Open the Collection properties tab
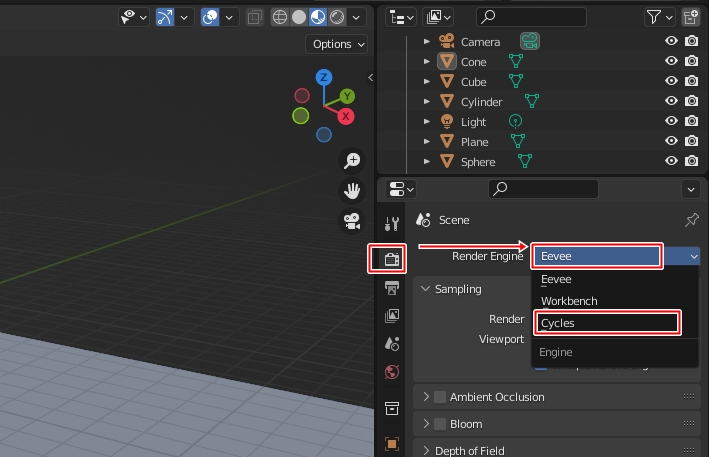 point(392,408)
